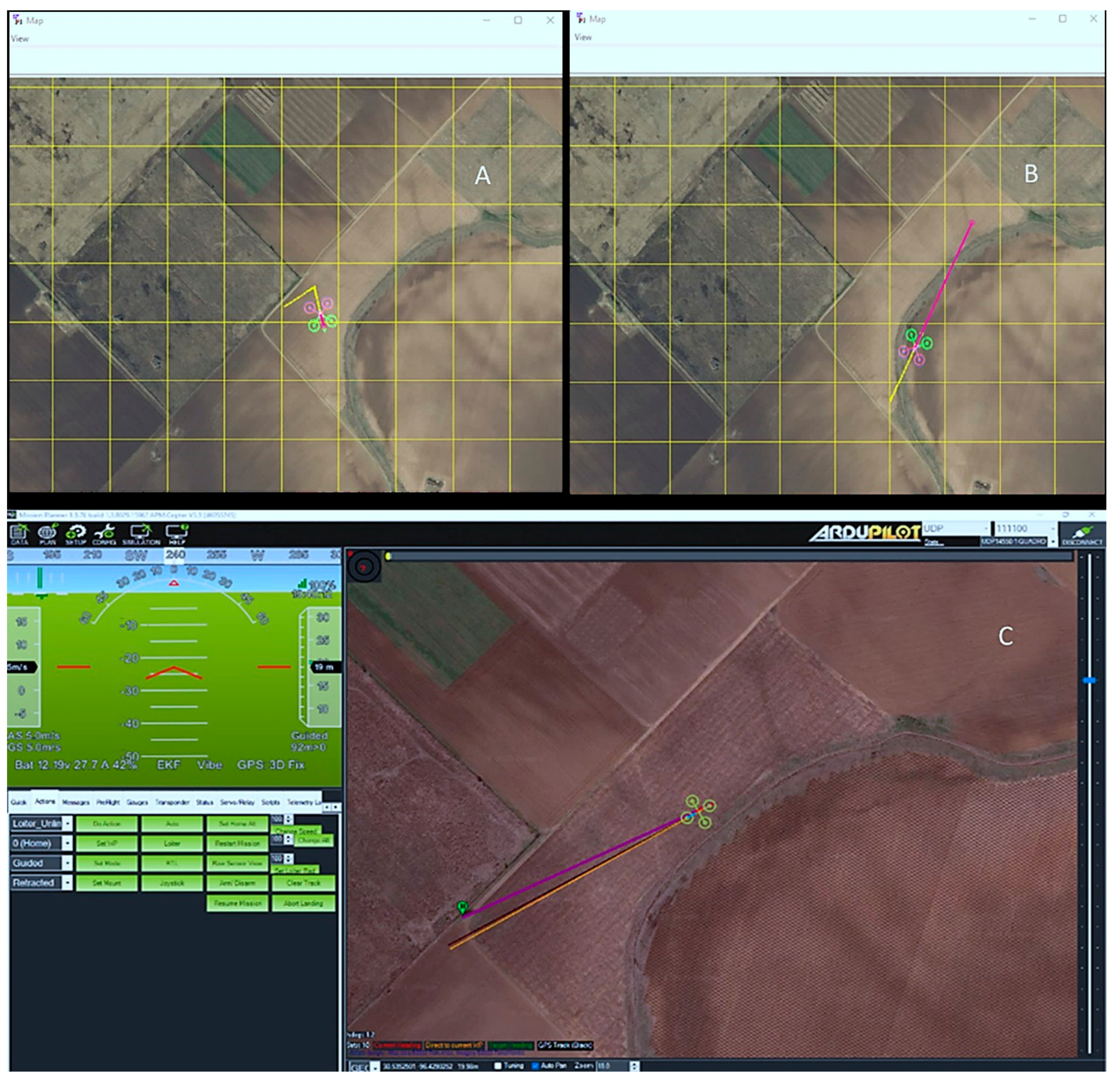Click the Restart Mission button
This screenshot has width=1120, height=1083.
tap(237, 844)
